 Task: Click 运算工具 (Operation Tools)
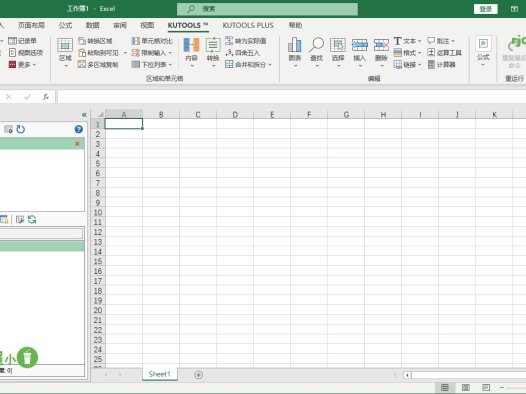tap(444, 53)
